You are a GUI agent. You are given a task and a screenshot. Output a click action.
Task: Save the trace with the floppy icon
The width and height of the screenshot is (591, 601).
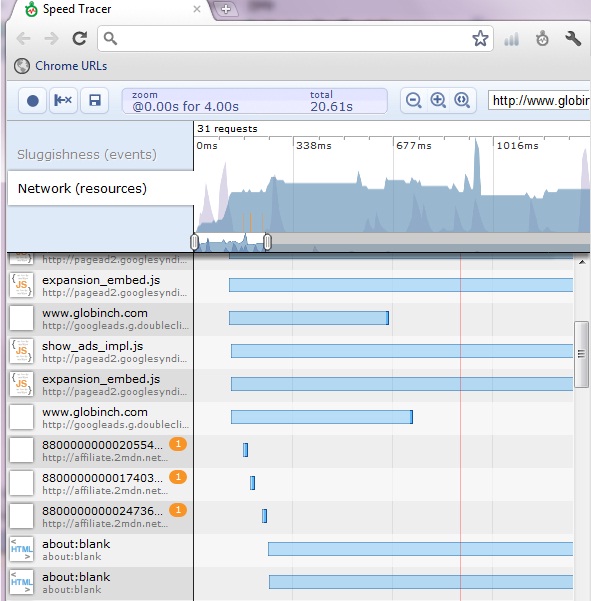[95, 101]
